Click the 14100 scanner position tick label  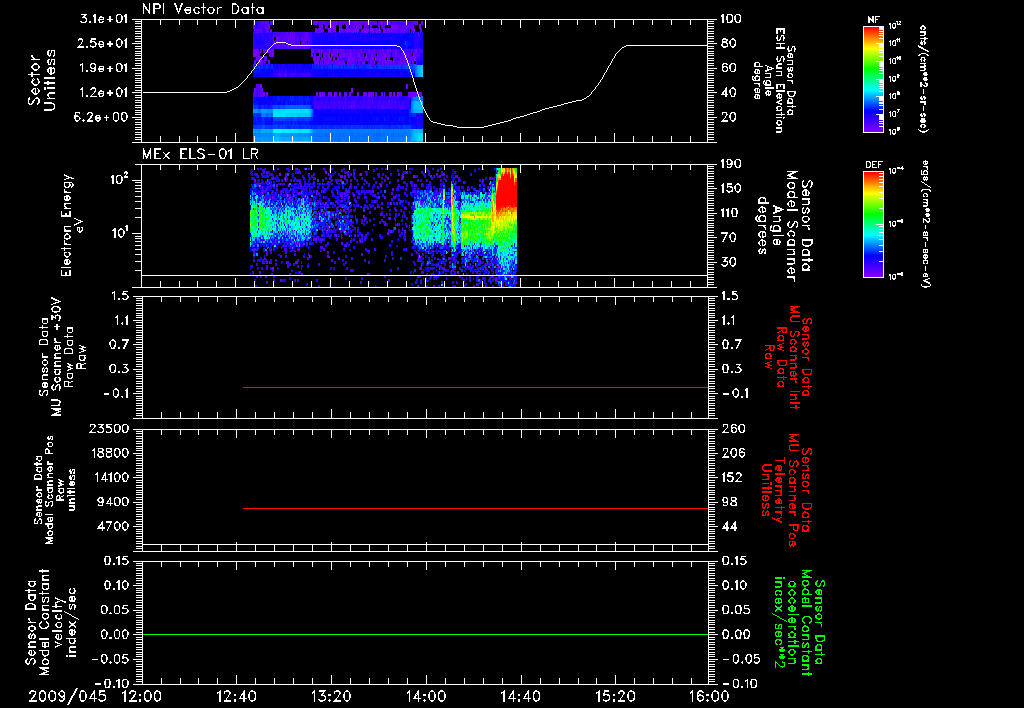click(108, 477)
